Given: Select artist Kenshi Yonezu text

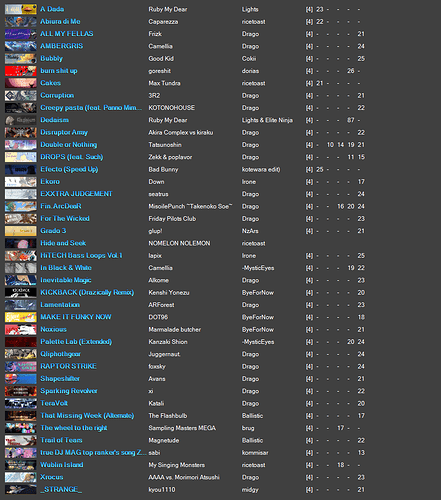Looking at the screenshot, I should tap(169, 293).
